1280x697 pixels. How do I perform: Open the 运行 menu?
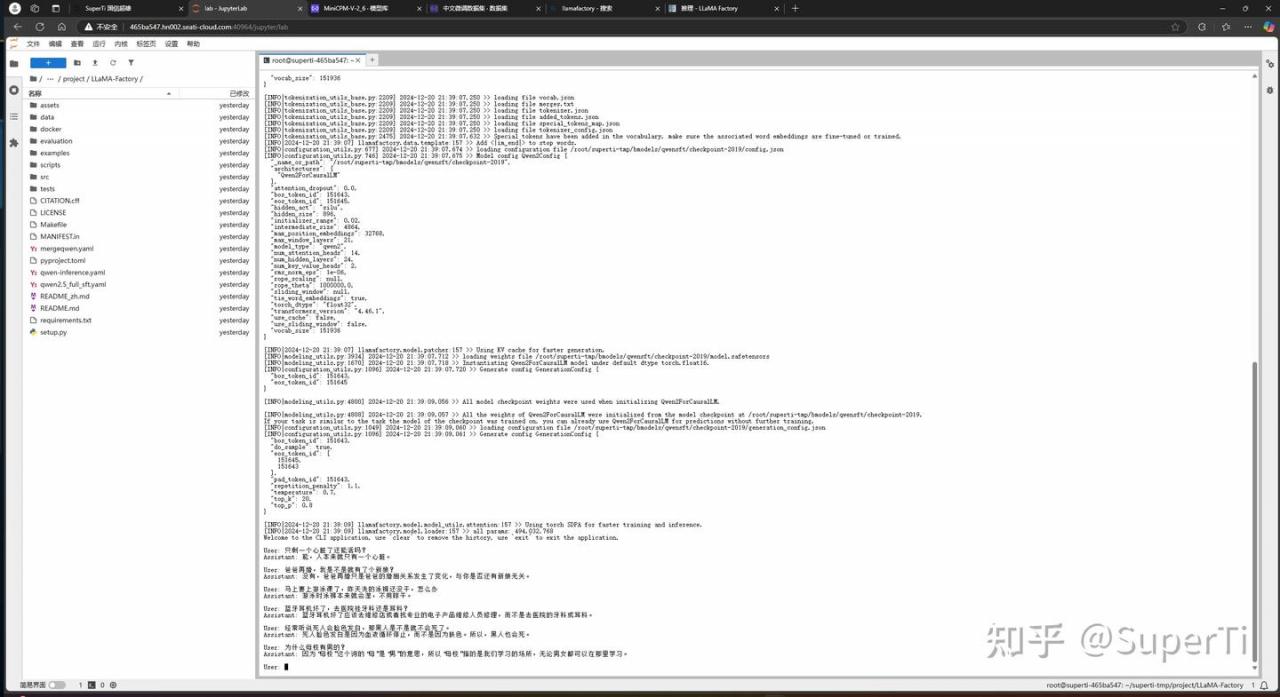click(99, 44)
